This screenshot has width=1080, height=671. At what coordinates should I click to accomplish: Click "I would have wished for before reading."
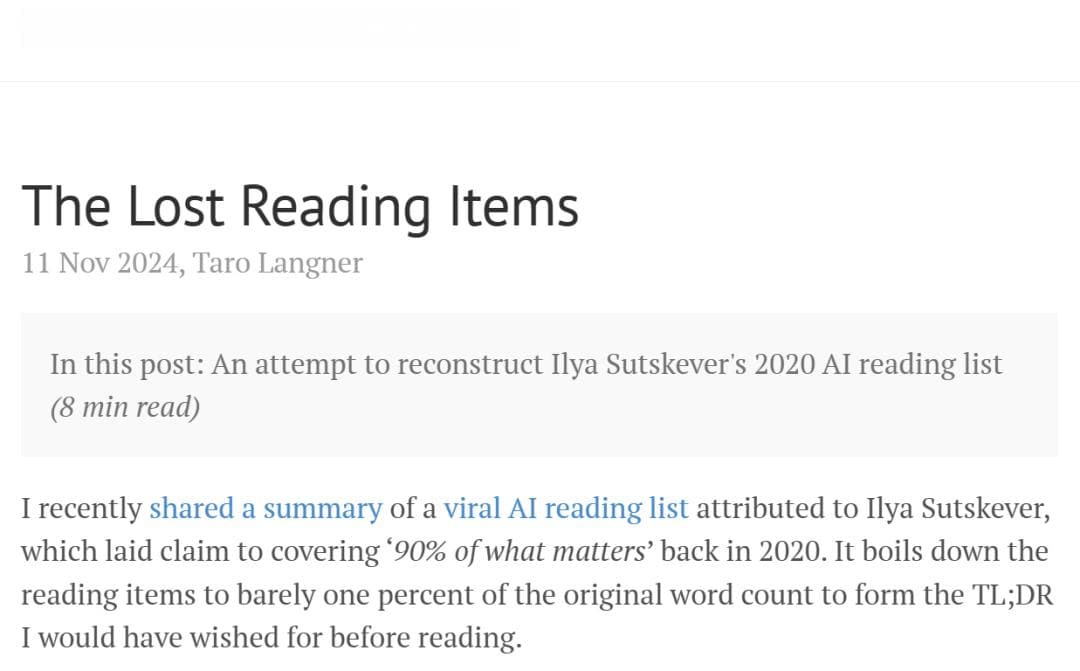[x=271, y=637]
